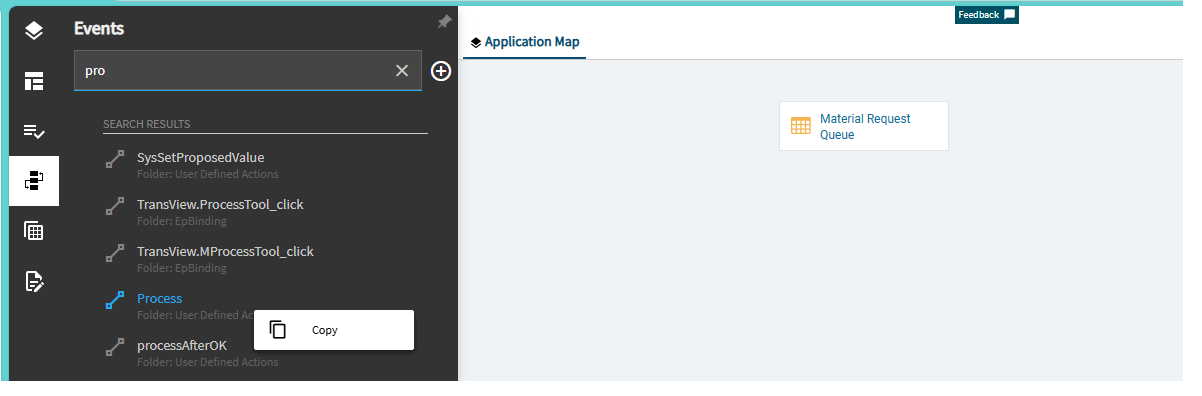Open the document edit icon in the sidebar
Viewport: 1202px width, 396px height.
[34, 281]
